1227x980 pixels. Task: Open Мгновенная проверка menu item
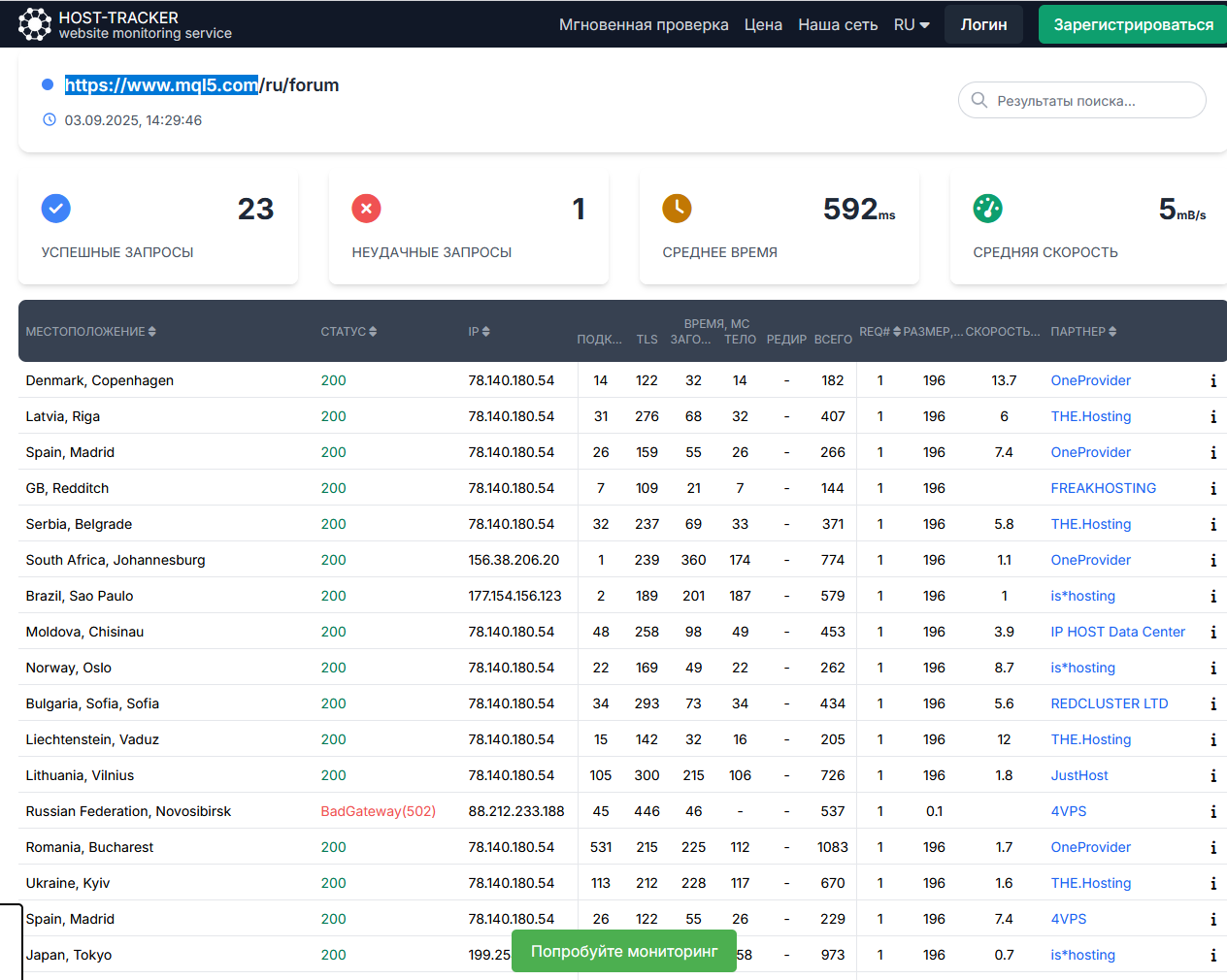point(644,24)
